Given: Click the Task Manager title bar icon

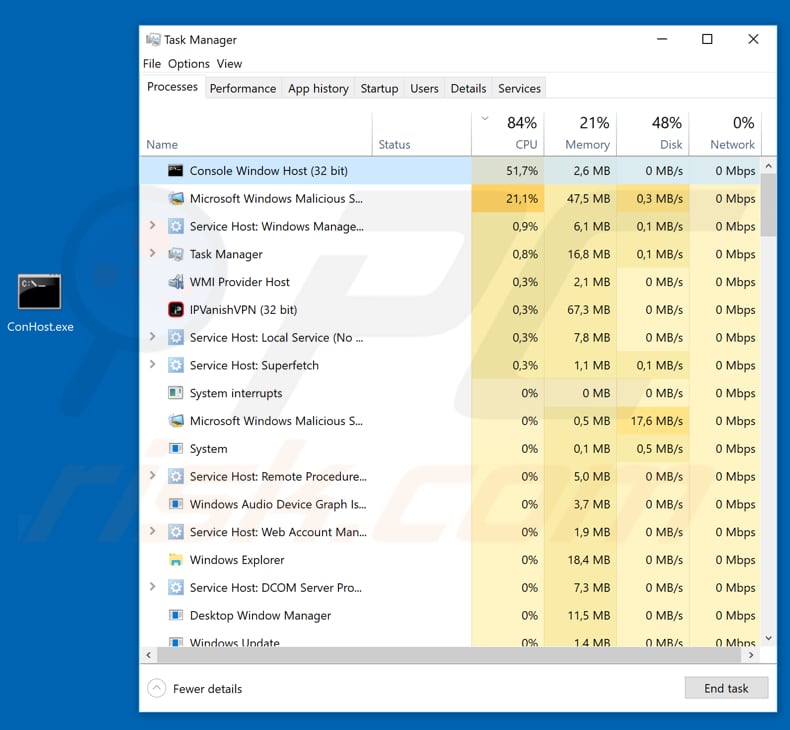Looking at the screenshot, I should click(x=153, y=39).
